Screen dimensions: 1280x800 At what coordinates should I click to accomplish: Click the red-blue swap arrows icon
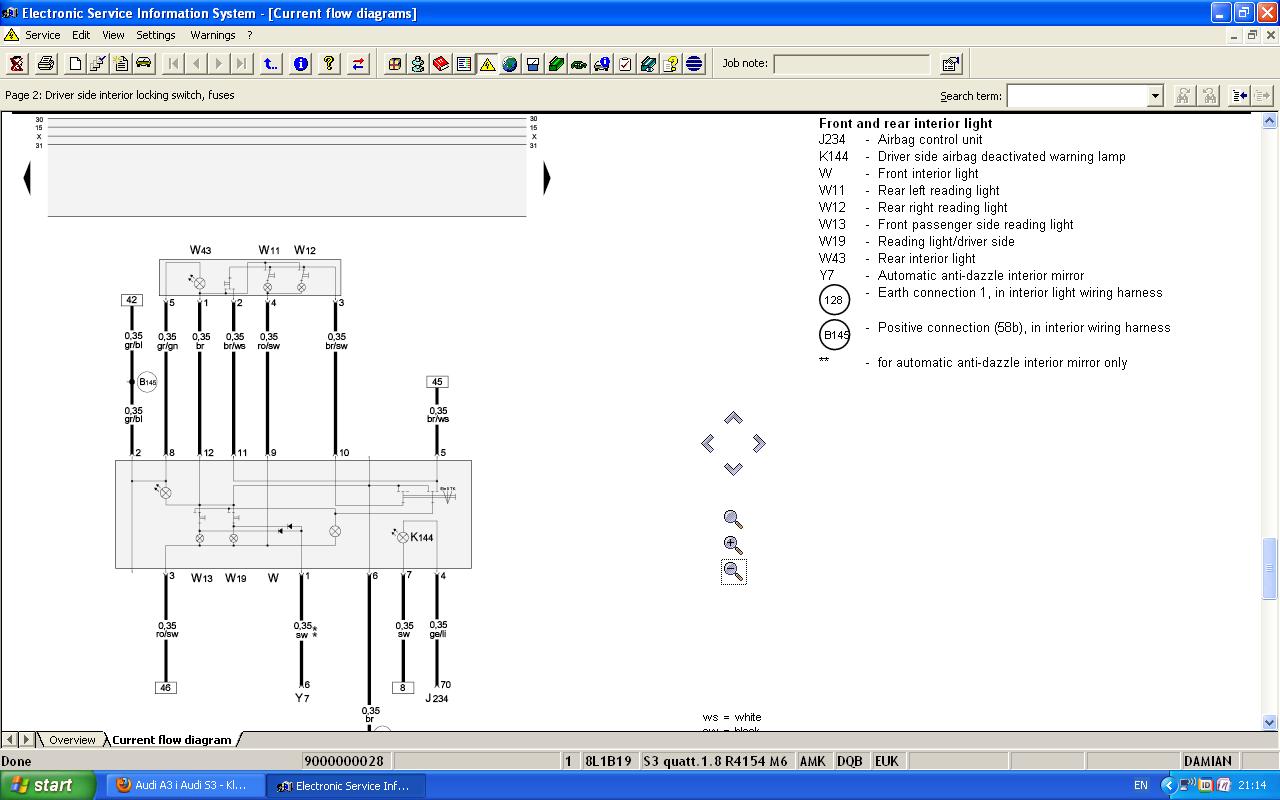tap(358, 64)
